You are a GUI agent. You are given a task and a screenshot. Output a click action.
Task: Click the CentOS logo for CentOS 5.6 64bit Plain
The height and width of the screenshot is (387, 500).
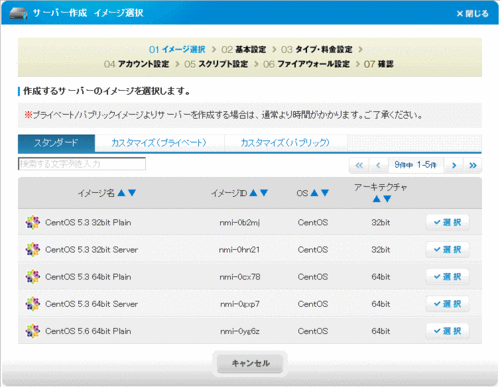point(33,331)
